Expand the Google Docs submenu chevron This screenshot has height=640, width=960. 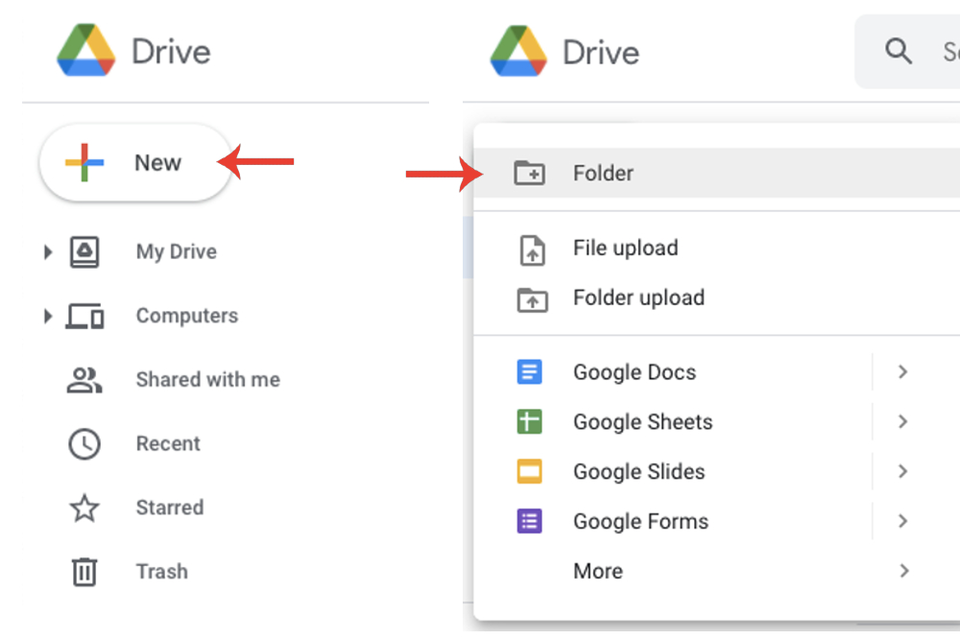903,372
